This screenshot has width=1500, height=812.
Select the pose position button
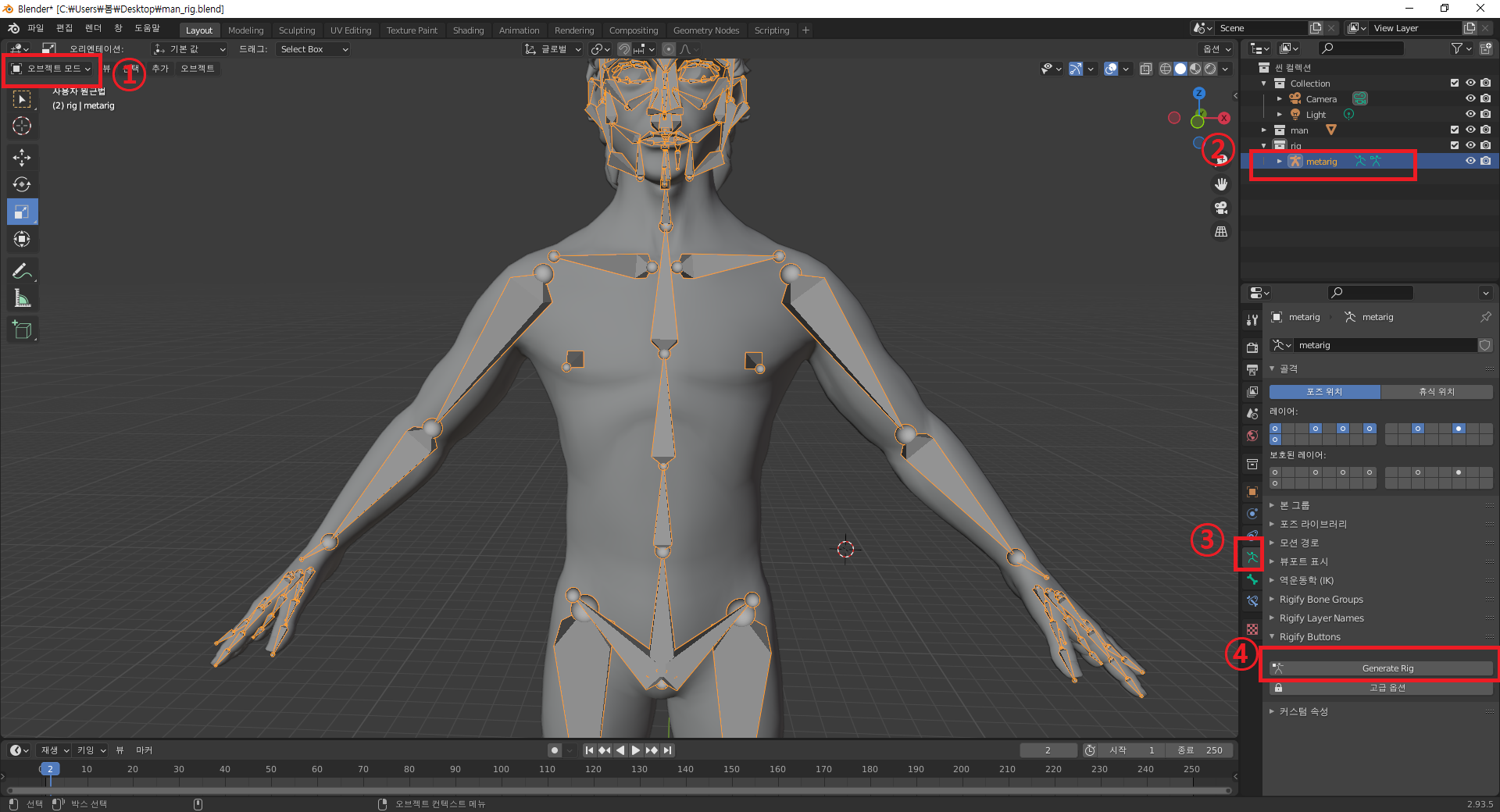(1324, 392)
